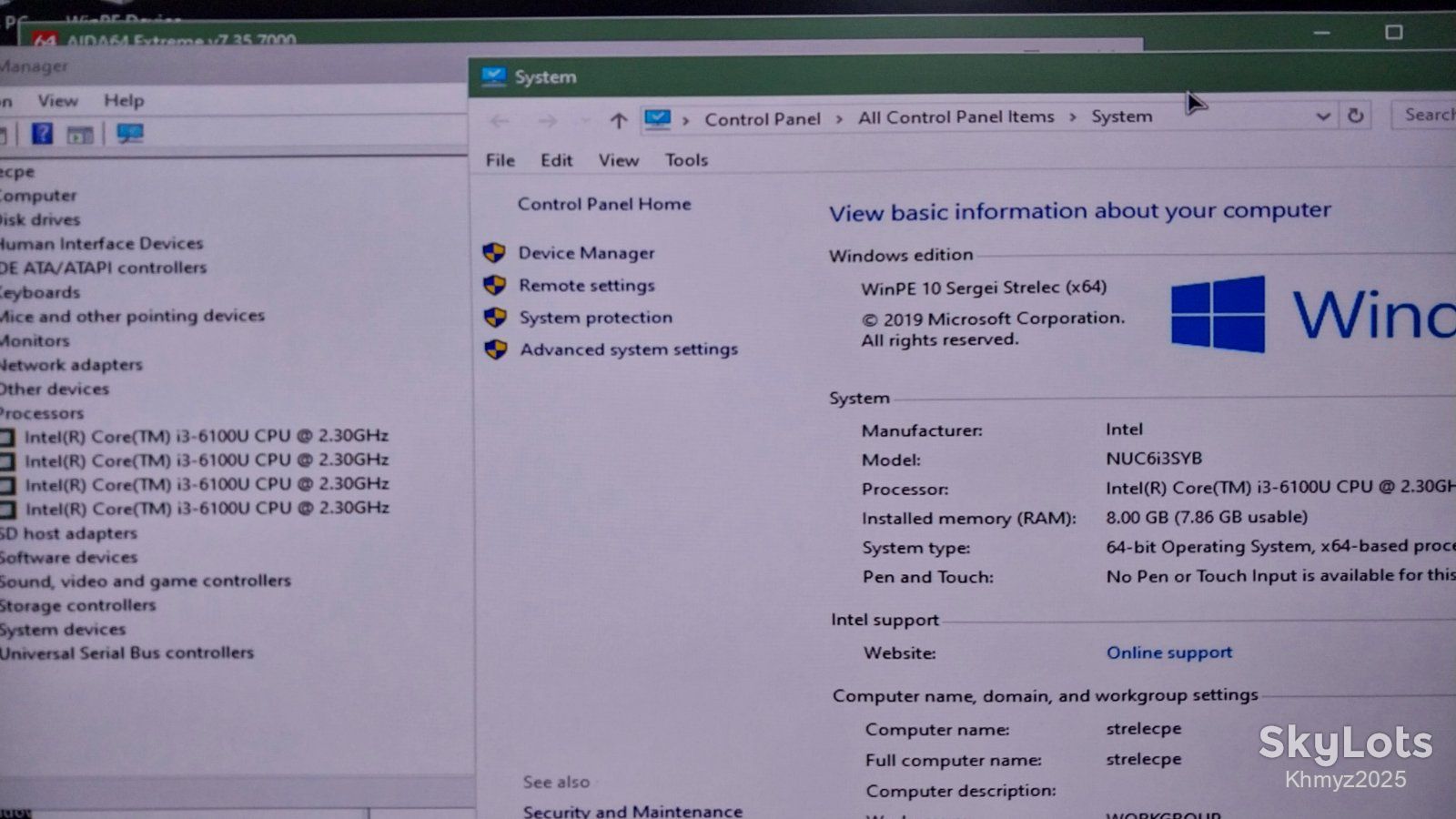
Task: Click the Windows logo in Windows edition
Action: 1218,314
